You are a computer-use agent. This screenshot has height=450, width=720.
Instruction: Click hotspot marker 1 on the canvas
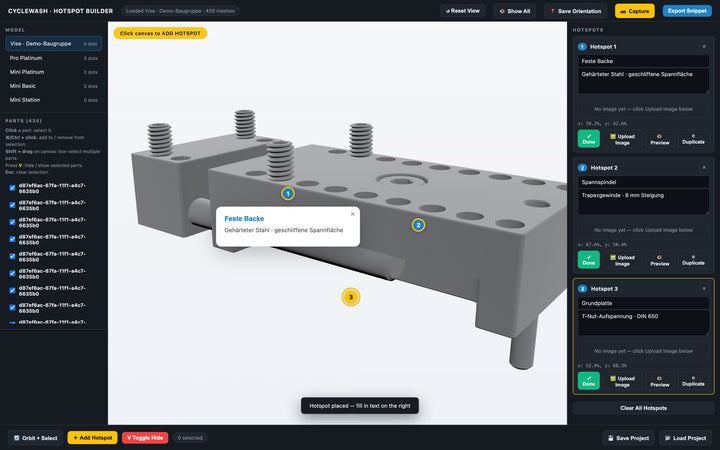point(288,194)
